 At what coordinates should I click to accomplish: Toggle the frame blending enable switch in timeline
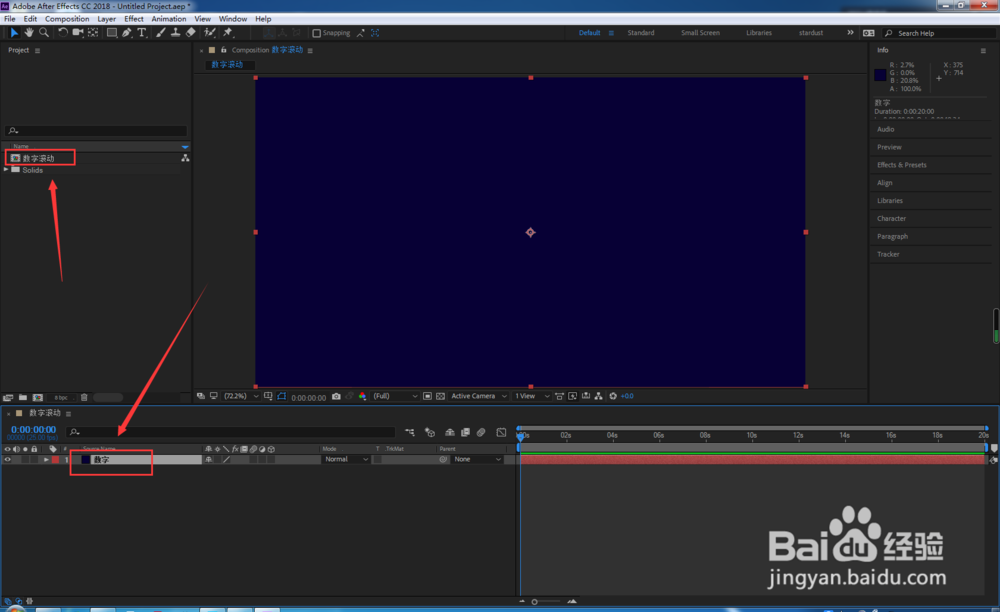466,432
